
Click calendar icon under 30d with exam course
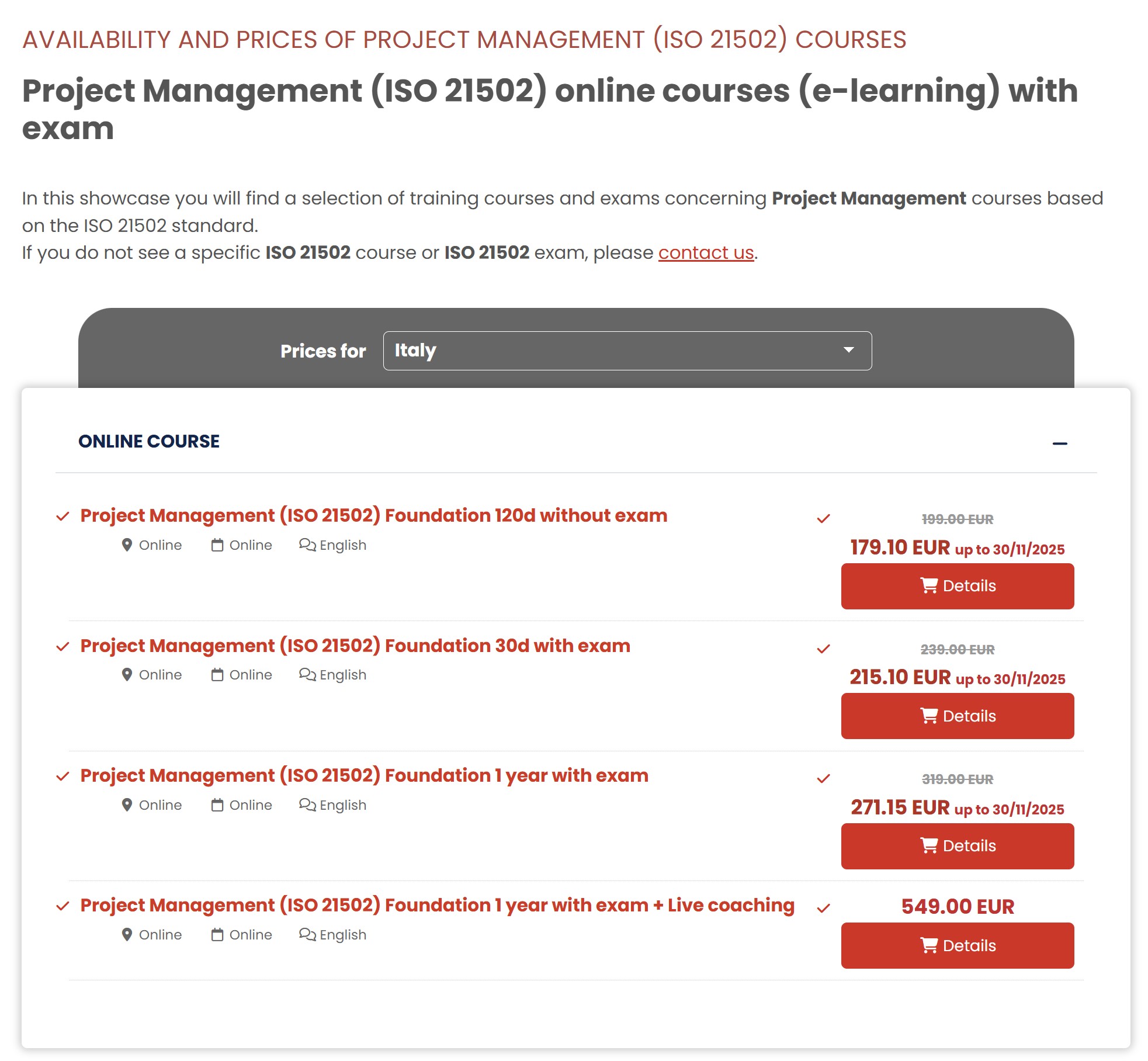[217, 675]
